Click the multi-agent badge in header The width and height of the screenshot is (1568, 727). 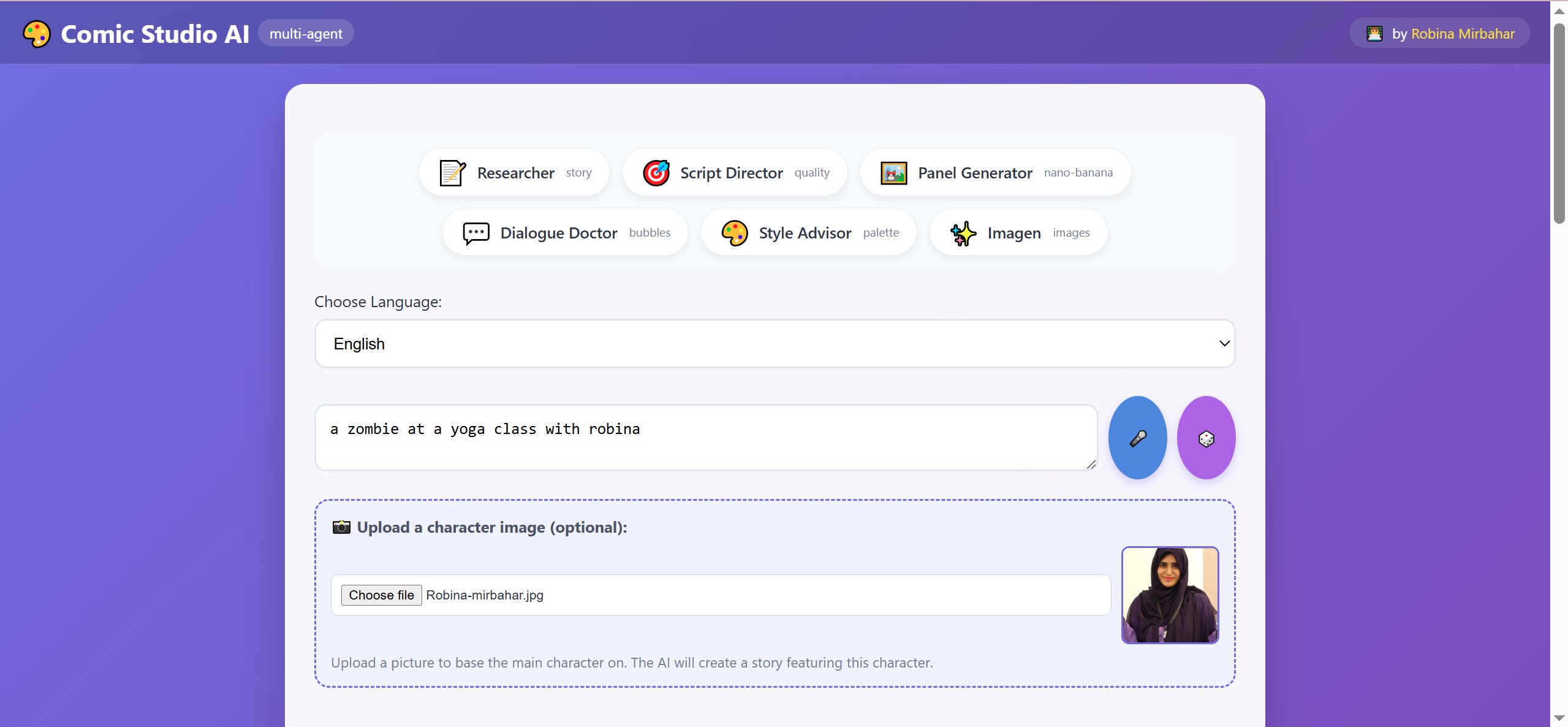click(x=306, y=34)
